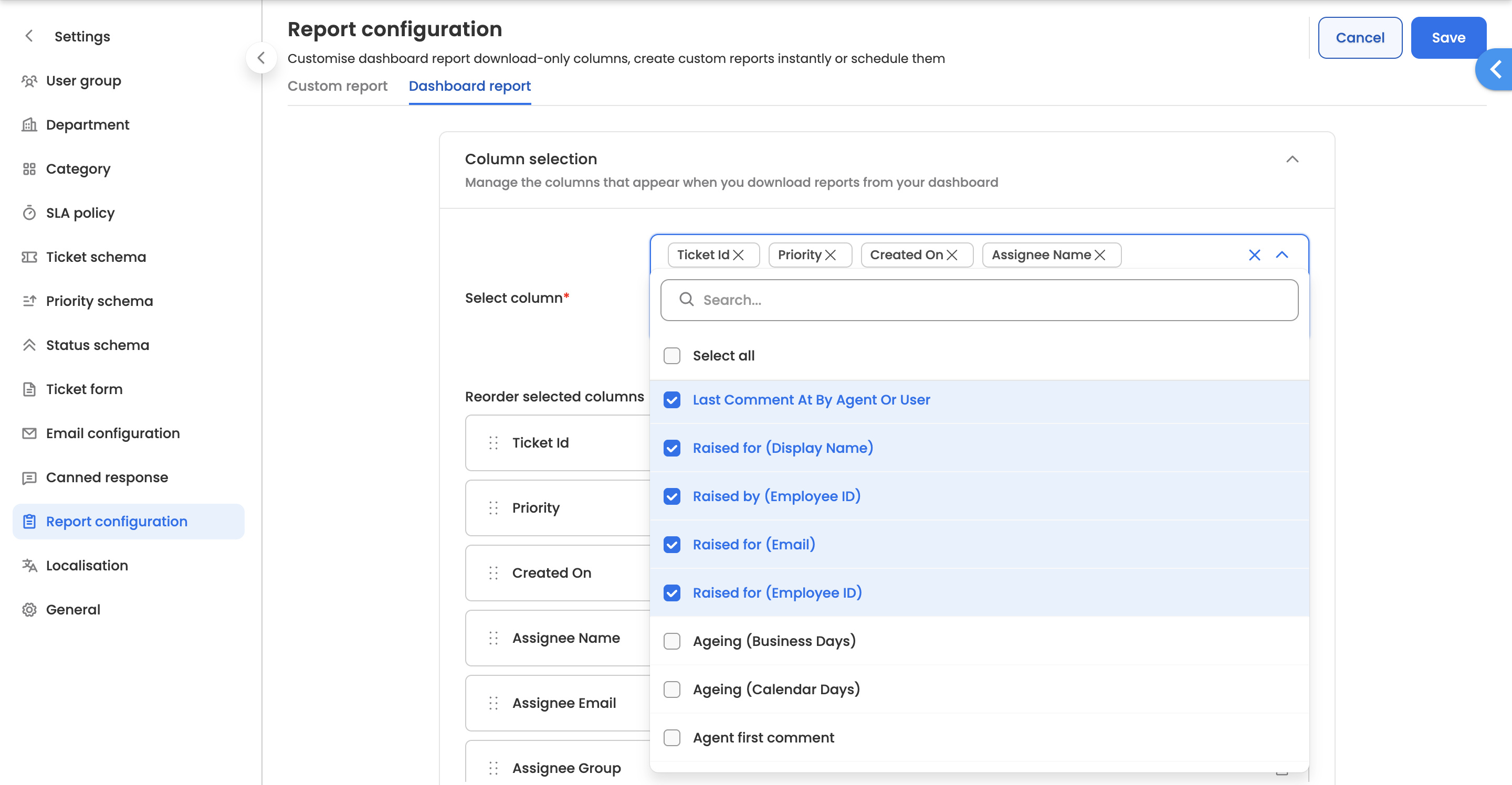Enable Ageing (Business Days) column
This screenshot has width=1512, height=785.
click(x=671, y=641)
